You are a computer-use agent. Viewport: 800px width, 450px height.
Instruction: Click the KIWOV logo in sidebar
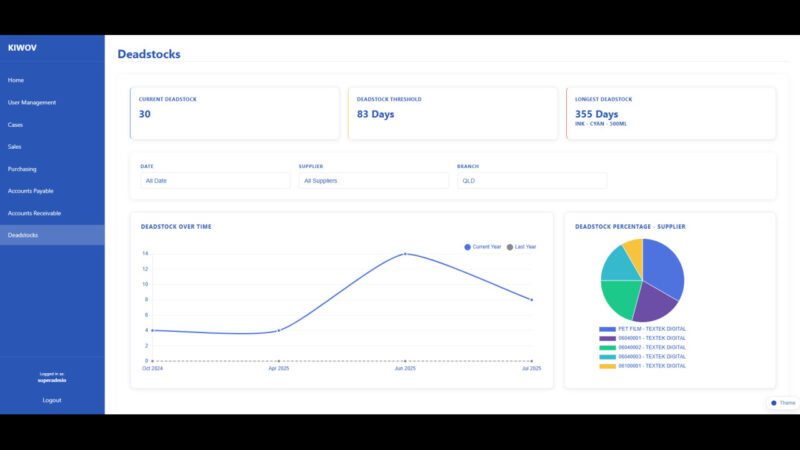tap(21, 48)
